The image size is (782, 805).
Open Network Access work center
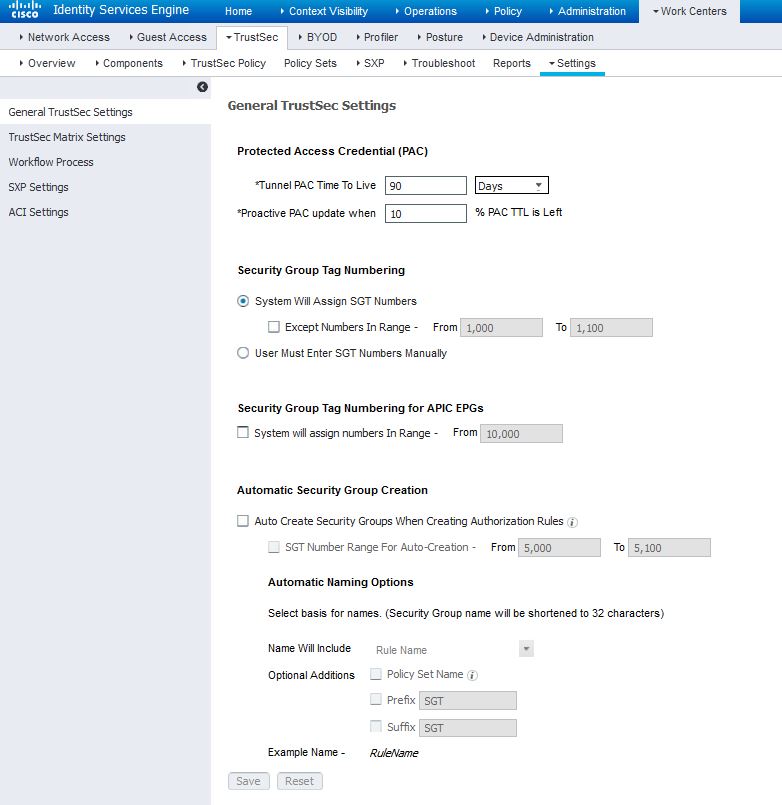(64, 37)
